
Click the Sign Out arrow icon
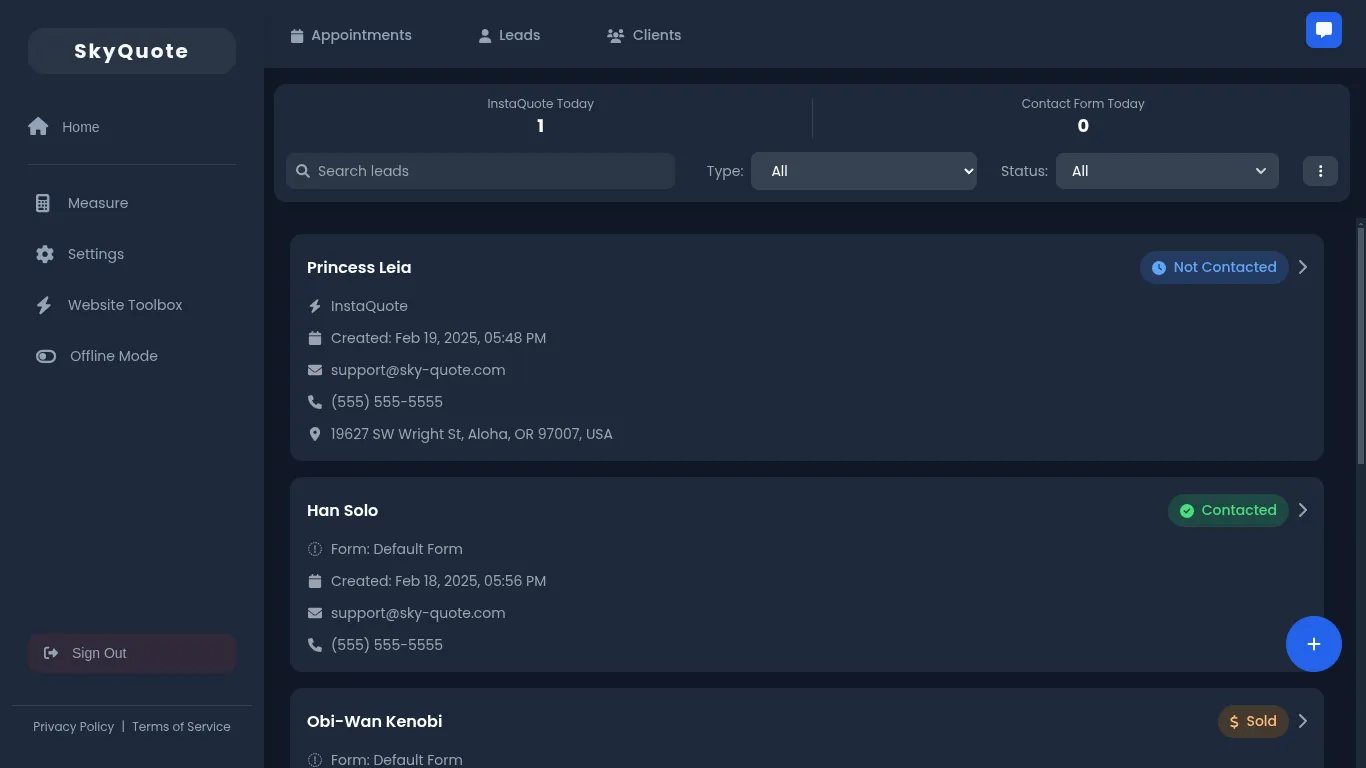pos(51,653)
